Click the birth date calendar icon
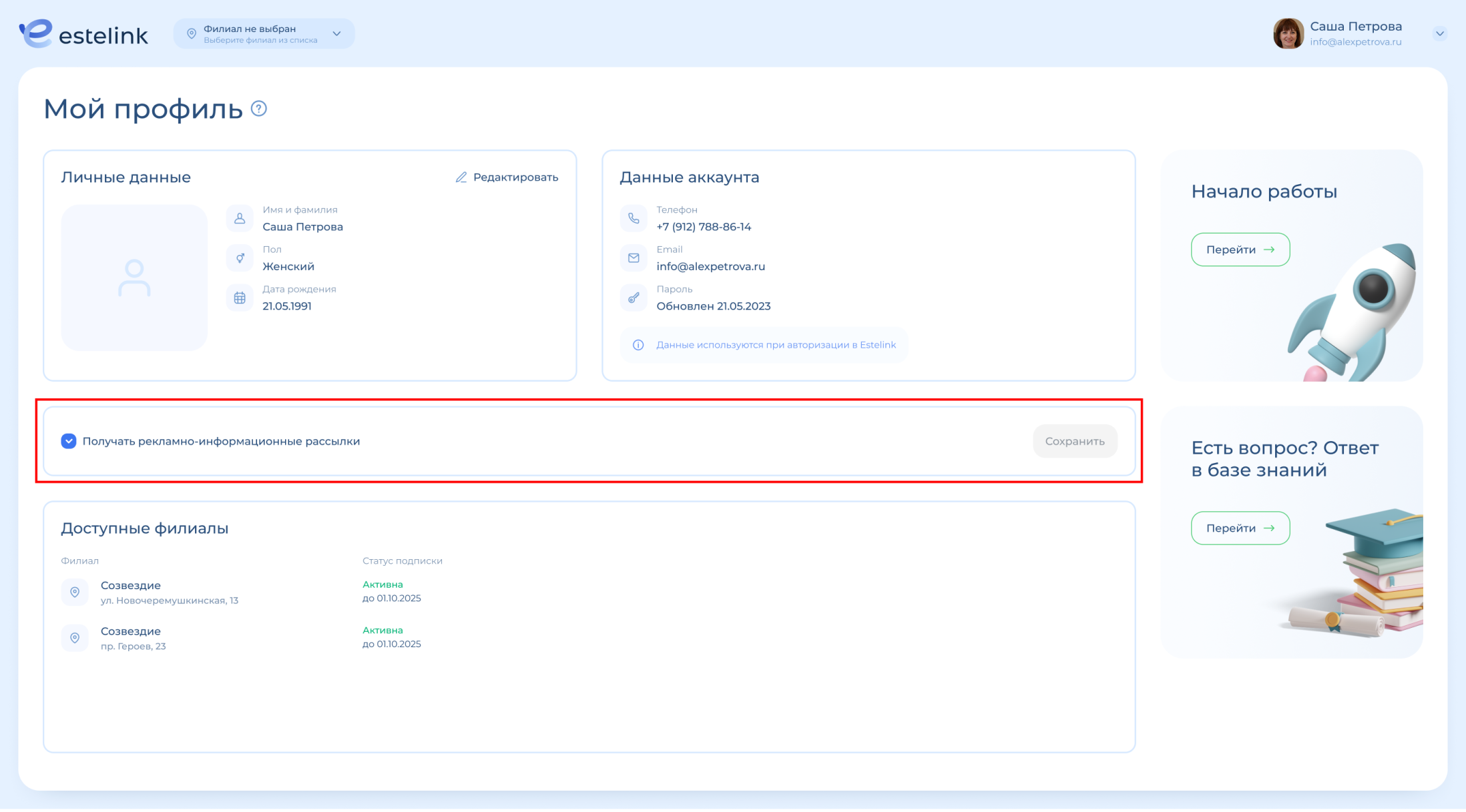The width and height of the screenshot is (1466, 812). [x=240, y=298]
